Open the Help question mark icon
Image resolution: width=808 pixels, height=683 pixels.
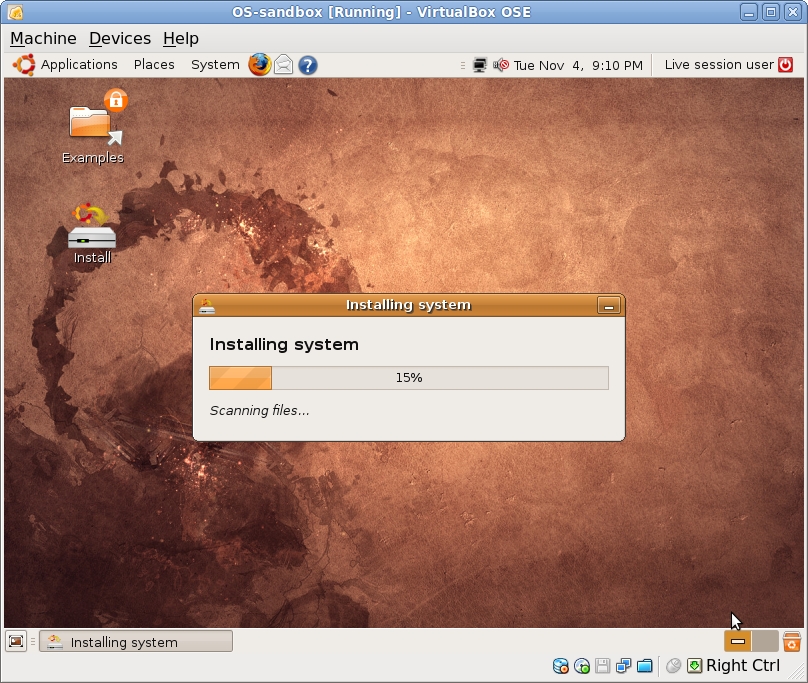308,65
